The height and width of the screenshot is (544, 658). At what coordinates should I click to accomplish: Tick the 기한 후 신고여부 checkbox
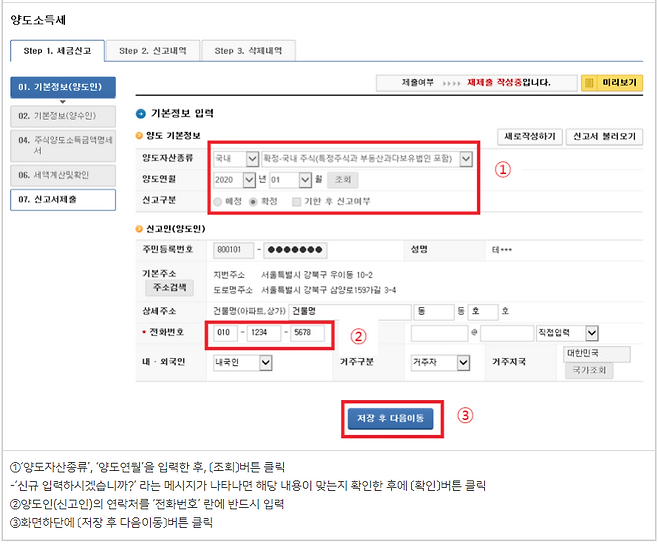click(296, 200)
